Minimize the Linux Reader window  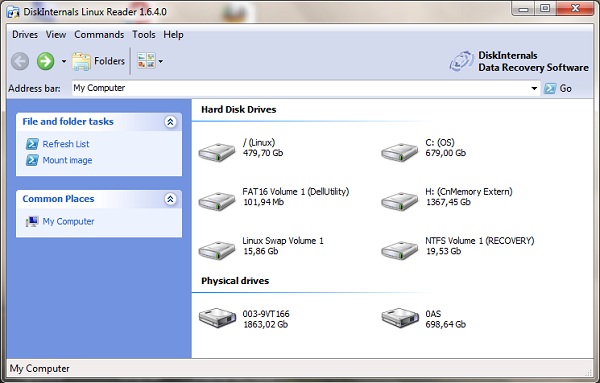coord(524,8)
